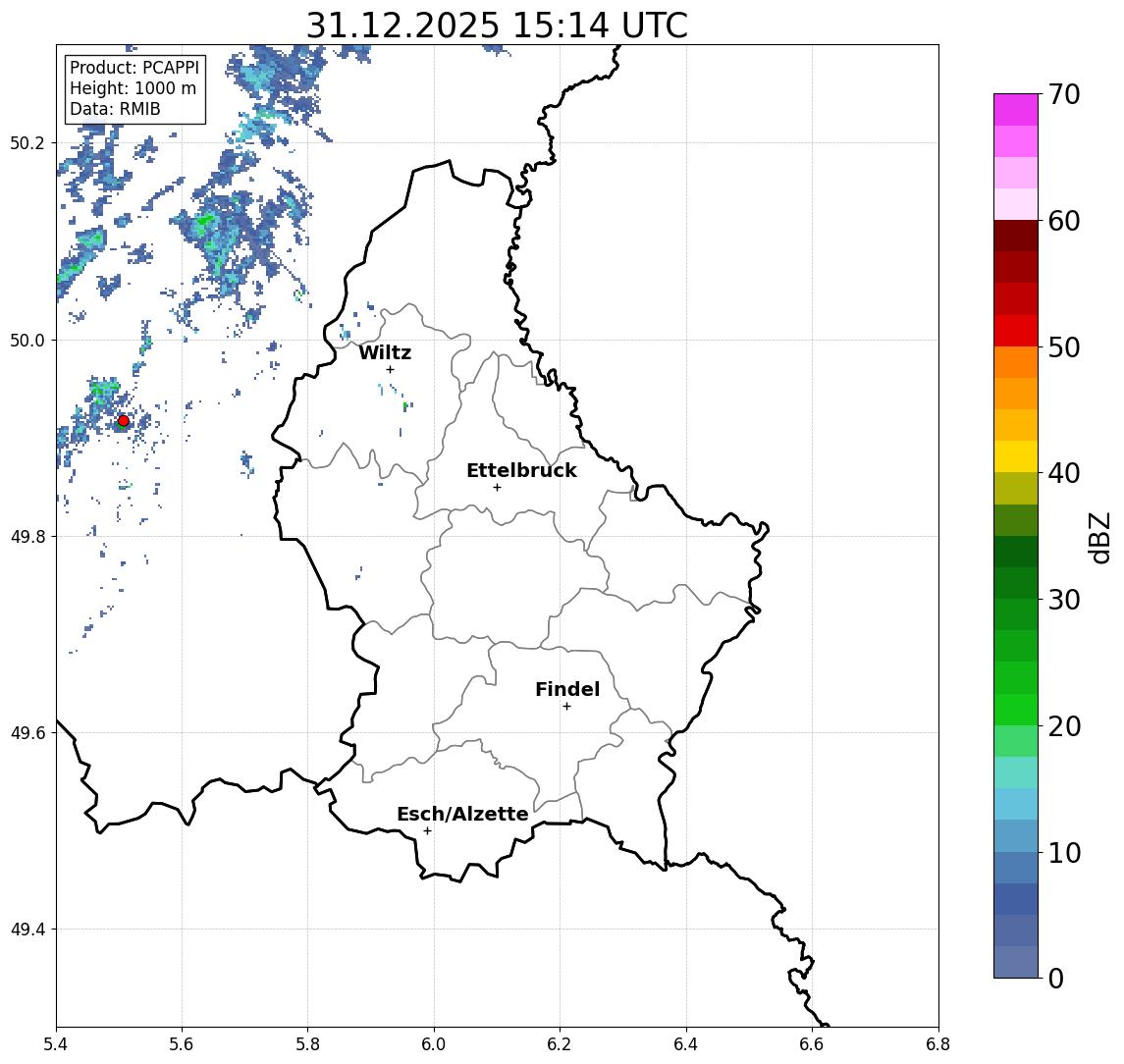This screenshot has width=1124, height=1064.
Task: Click the colorbar tick label 40
Action: click(1064, 473)
